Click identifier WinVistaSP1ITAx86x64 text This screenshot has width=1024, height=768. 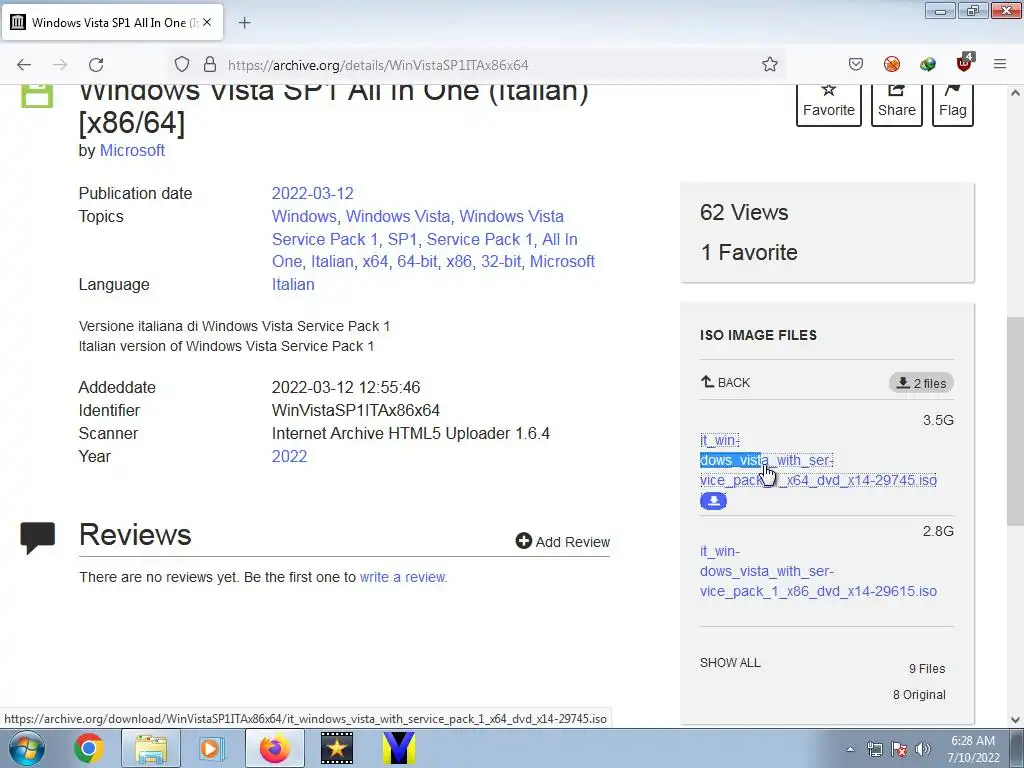(x=355, y=410)
